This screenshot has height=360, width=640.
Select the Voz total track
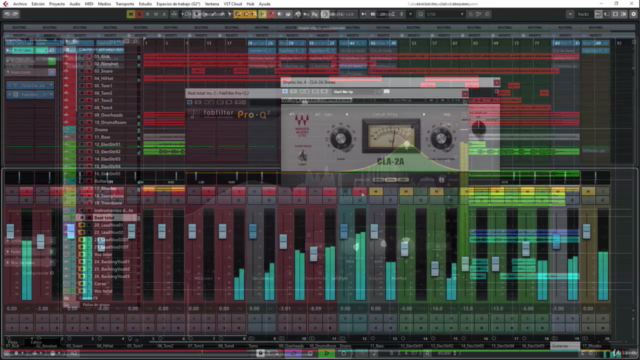point(103,291)
